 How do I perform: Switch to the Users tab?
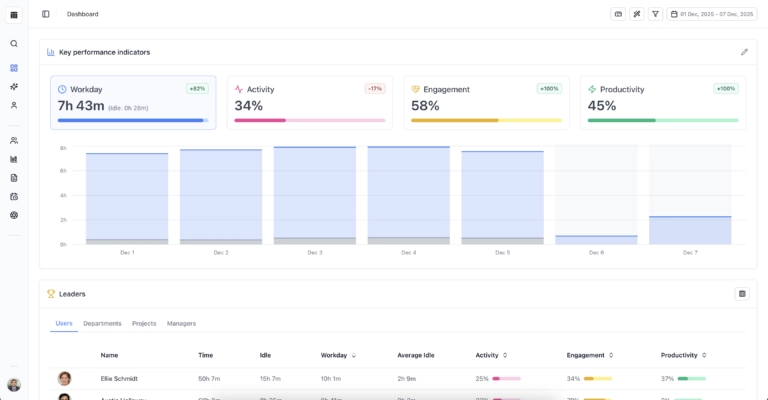64,323
